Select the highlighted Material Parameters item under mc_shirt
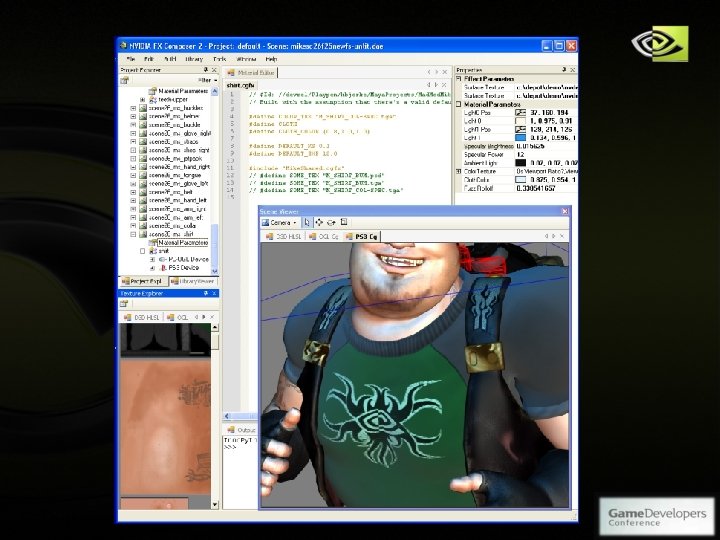The image size is (720, 540). [x=183, y=242]
